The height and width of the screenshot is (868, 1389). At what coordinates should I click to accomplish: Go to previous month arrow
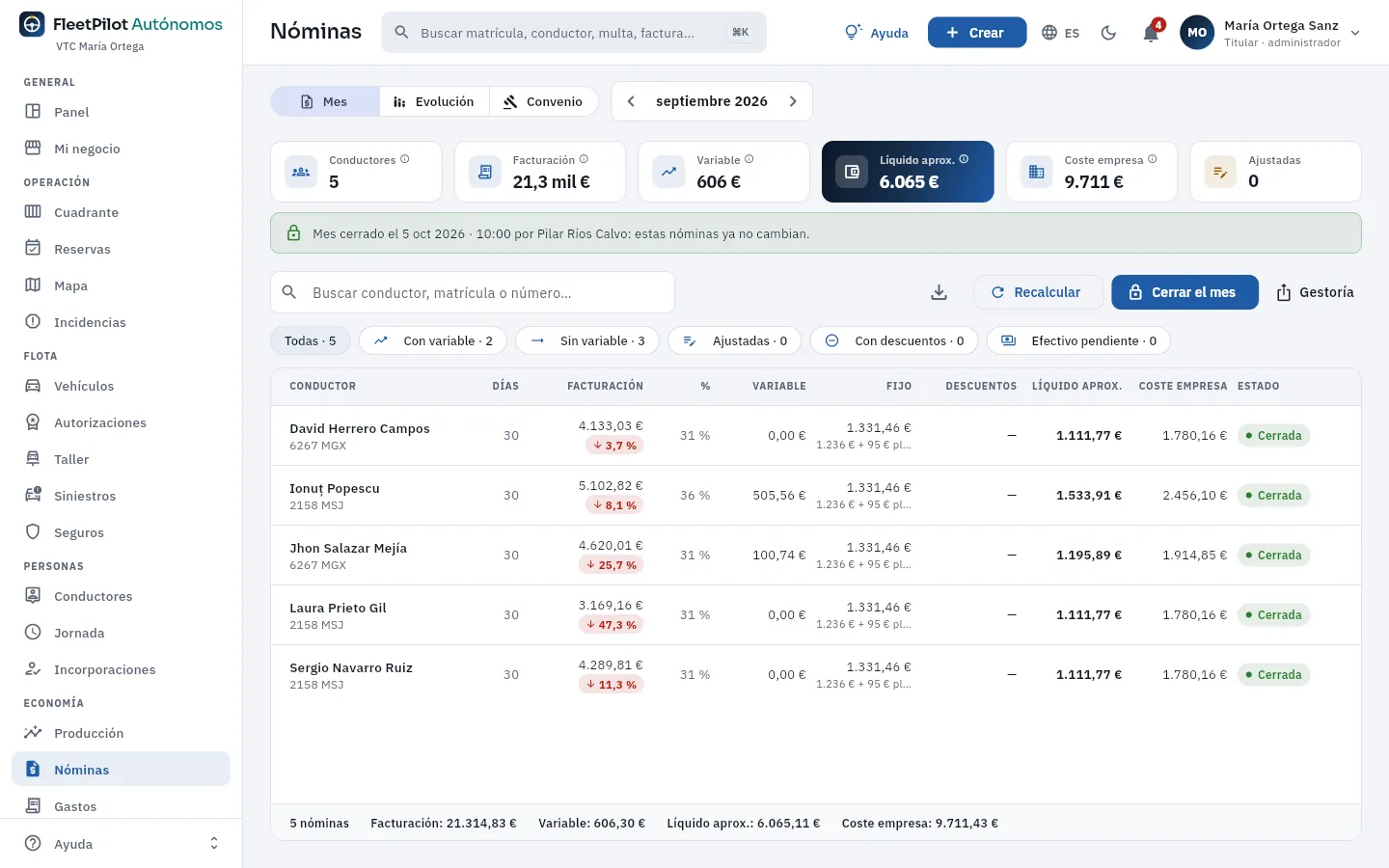pos(631,101)
